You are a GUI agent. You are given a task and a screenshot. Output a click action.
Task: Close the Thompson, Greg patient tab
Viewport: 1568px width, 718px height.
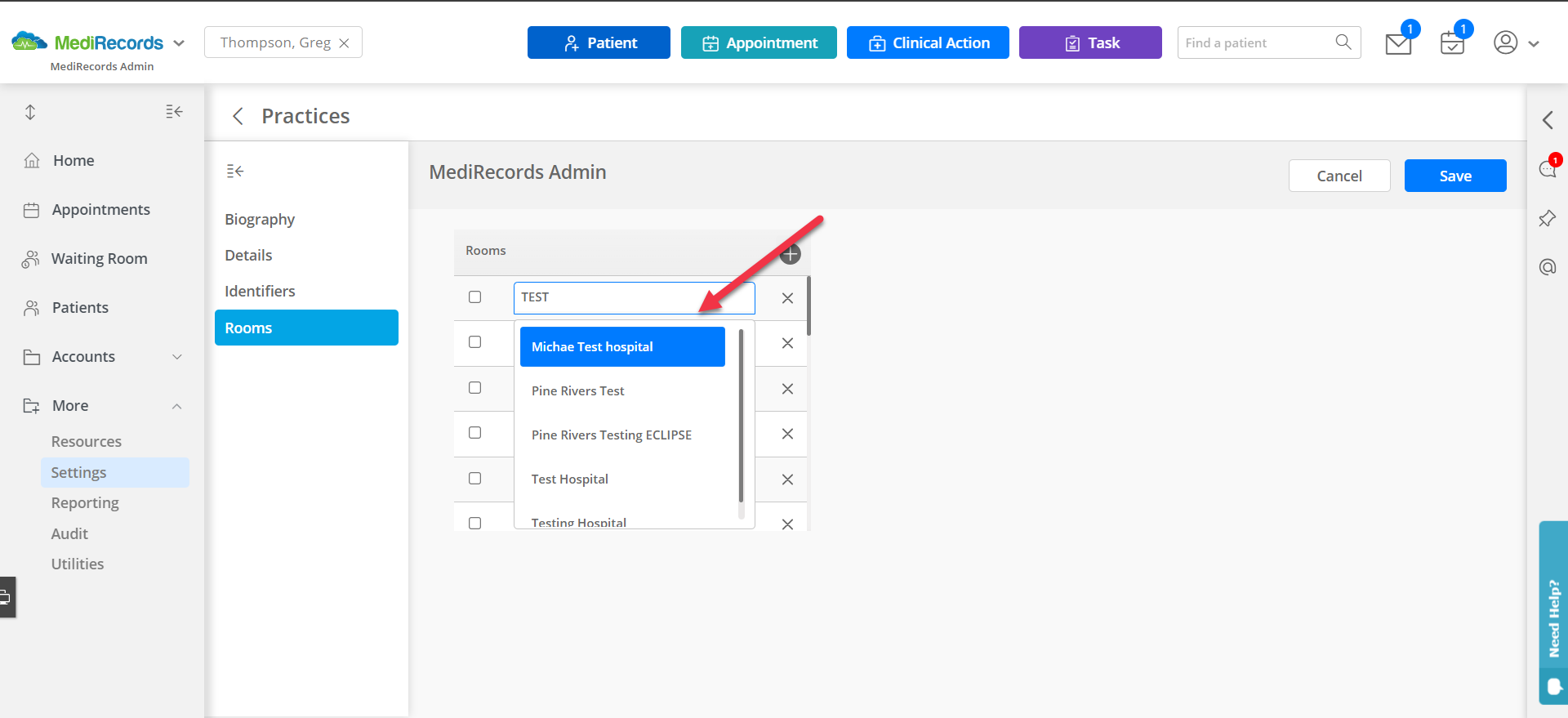point(345,43)
